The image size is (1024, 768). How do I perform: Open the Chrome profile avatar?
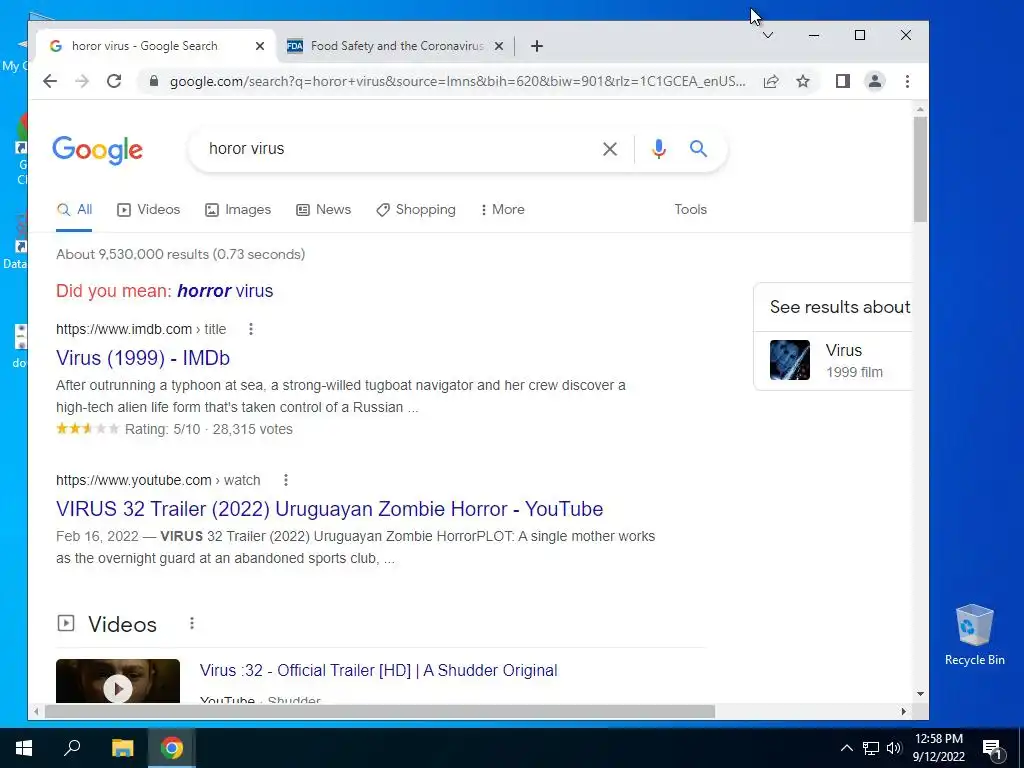pos(874,81)
